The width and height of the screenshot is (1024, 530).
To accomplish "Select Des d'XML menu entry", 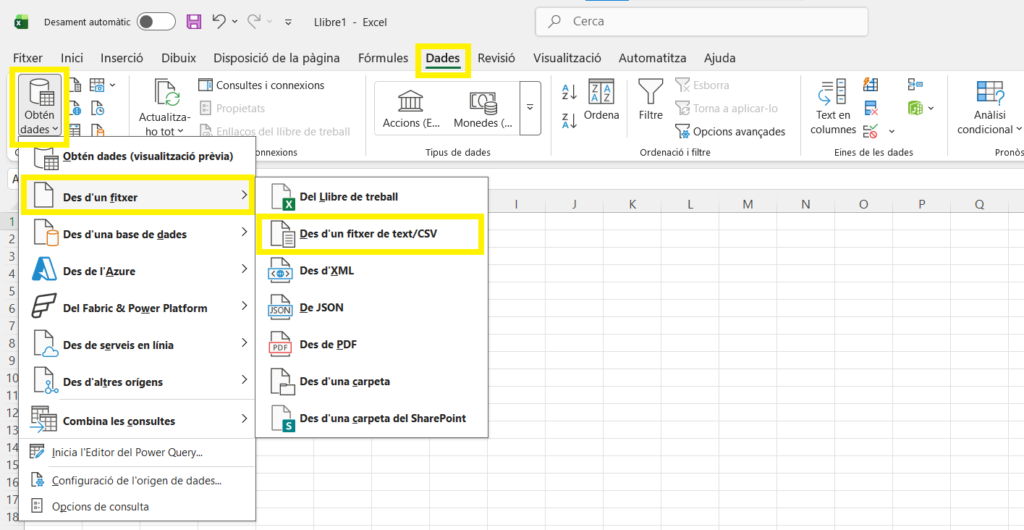I will click(x=371, y=270).
